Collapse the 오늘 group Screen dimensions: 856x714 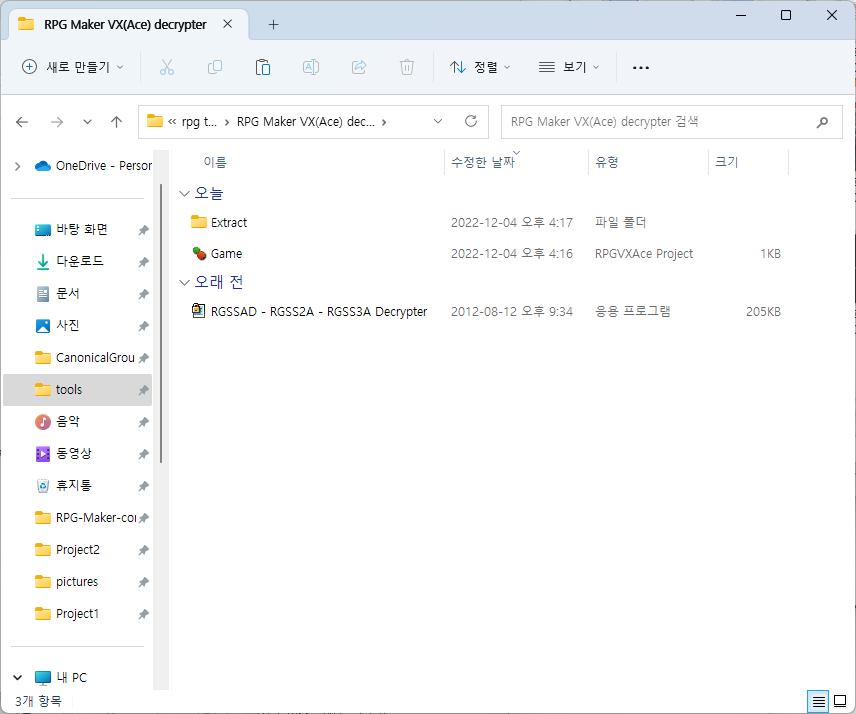[x=185, y=193]
